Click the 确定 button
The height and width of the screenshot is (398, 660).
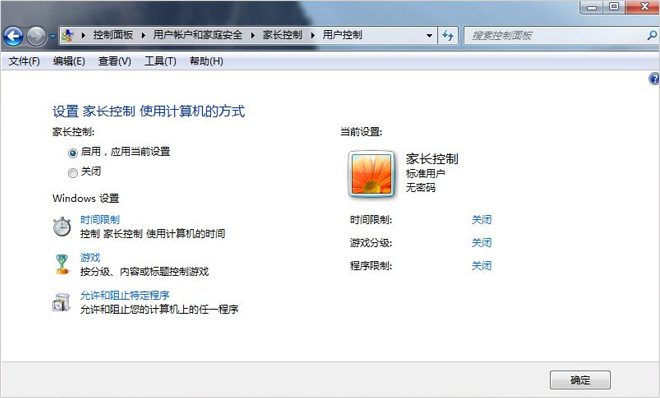tap(580, 380)
